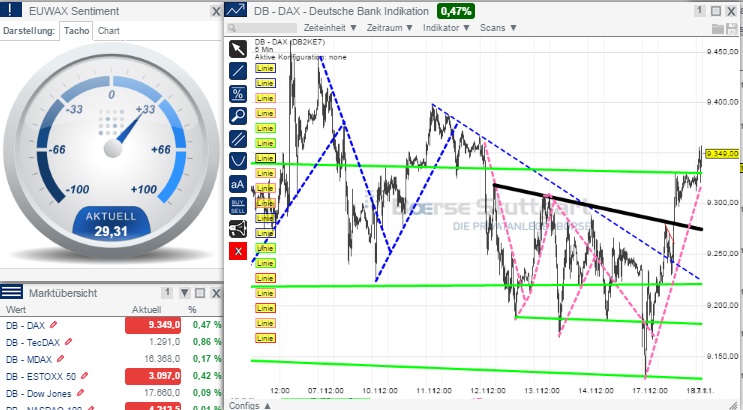This screenshot has height=410, width=743.
Task: Open the Scans dropdown
Action: [498, 28]
